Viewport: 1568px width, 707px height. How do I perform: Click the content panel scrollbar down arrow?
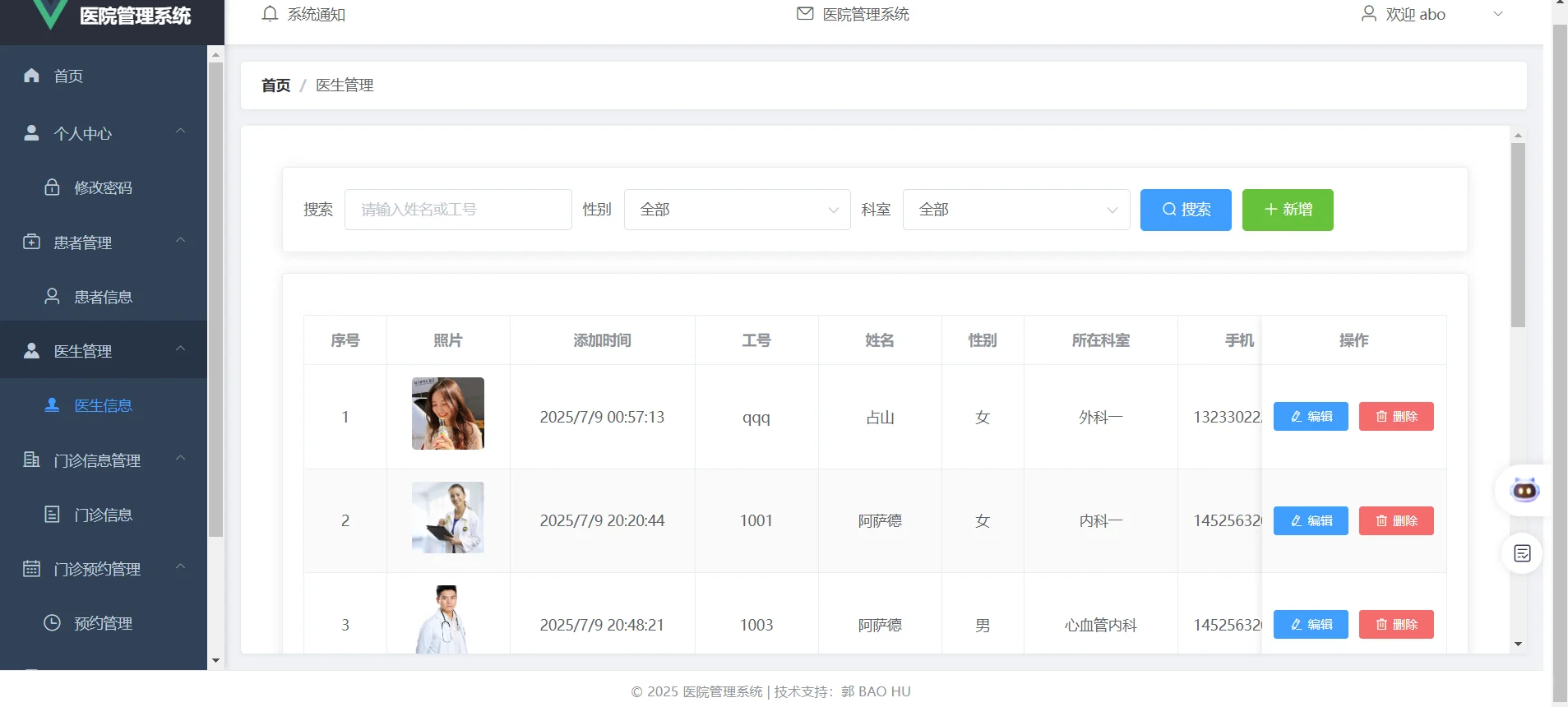pyautogui.click(x=1518, y=644)
